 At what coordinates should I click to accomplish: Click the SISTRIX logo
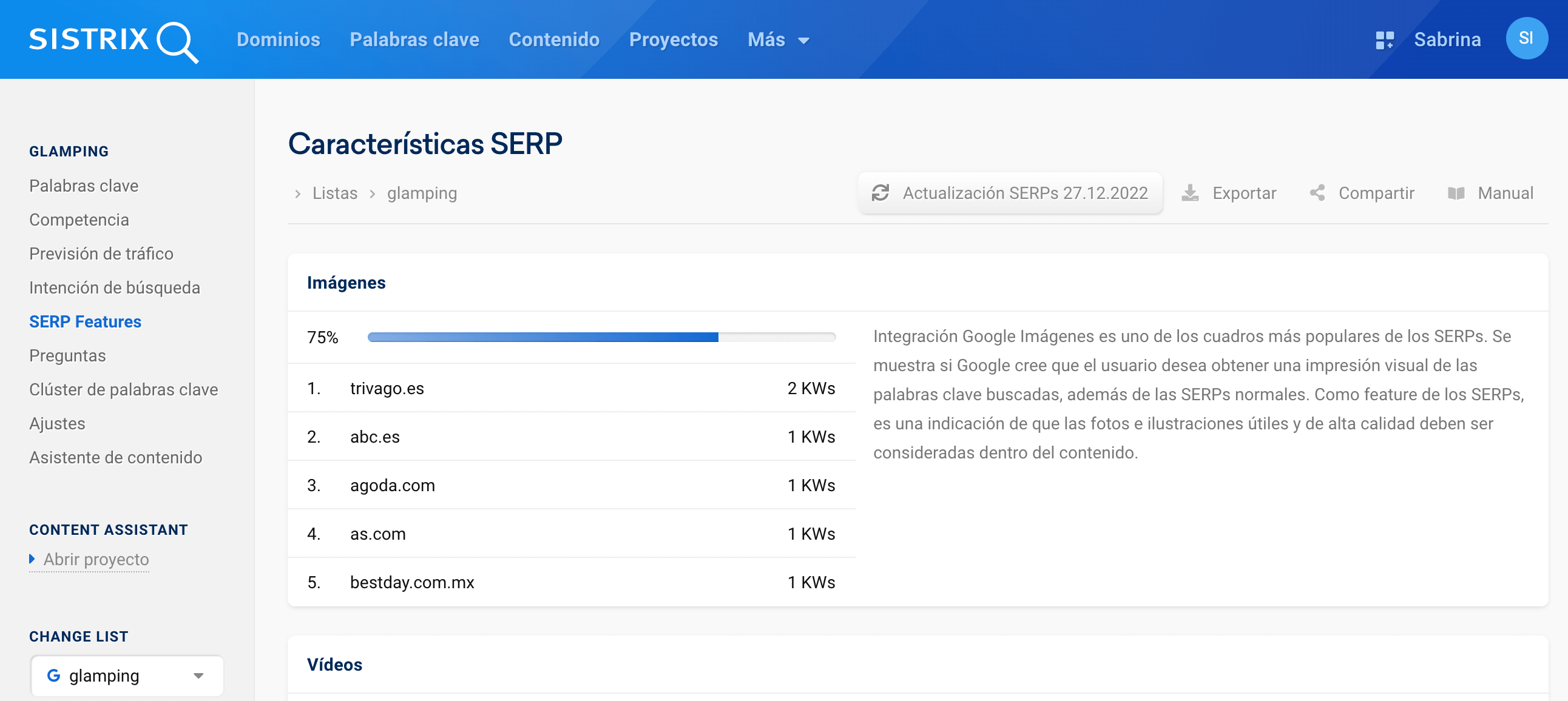(x=114, y=41)
